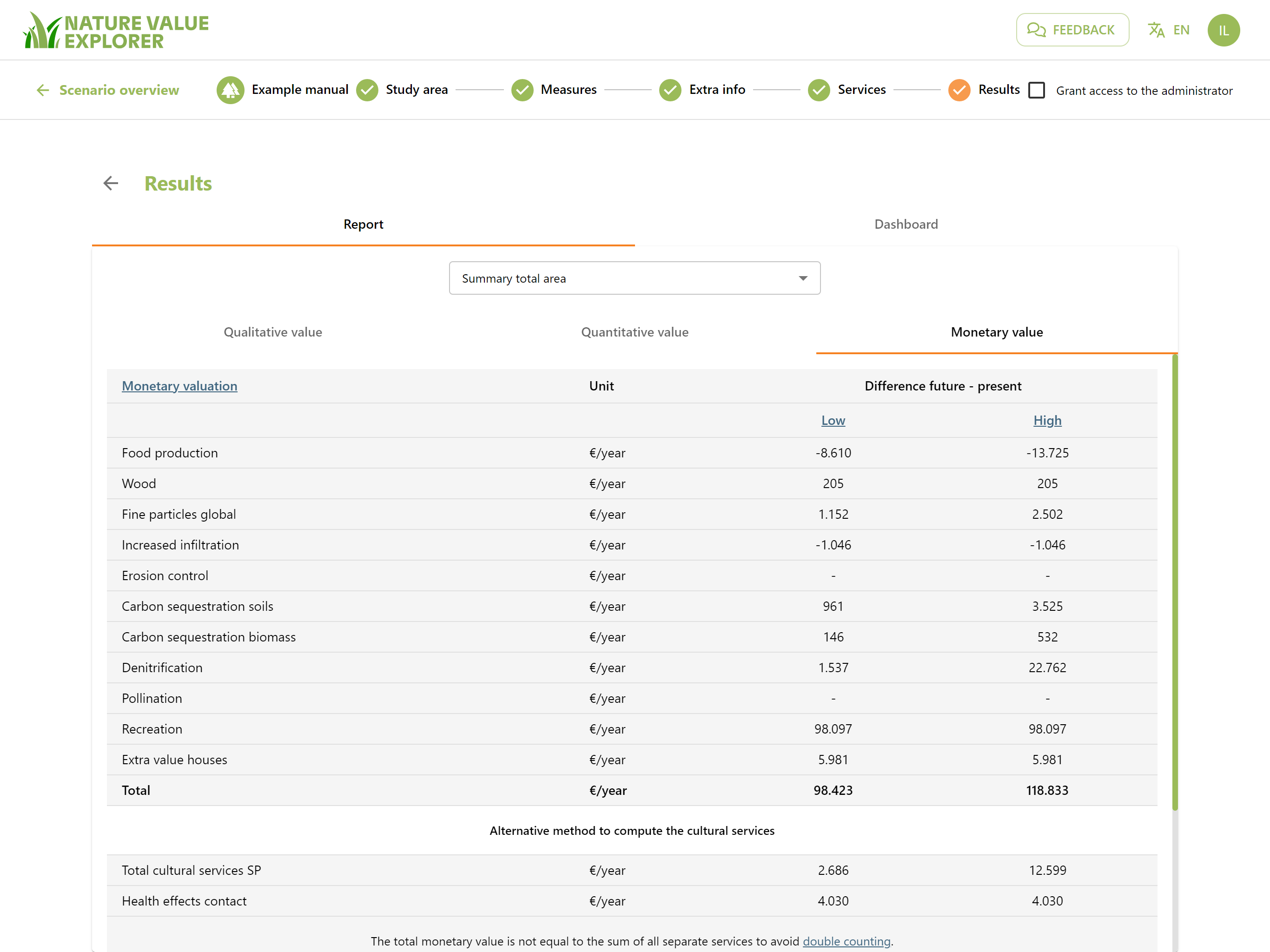Switch to the Dashboard tab
This screenshot has width=1270, height=952.
click(x=906, y=225)
